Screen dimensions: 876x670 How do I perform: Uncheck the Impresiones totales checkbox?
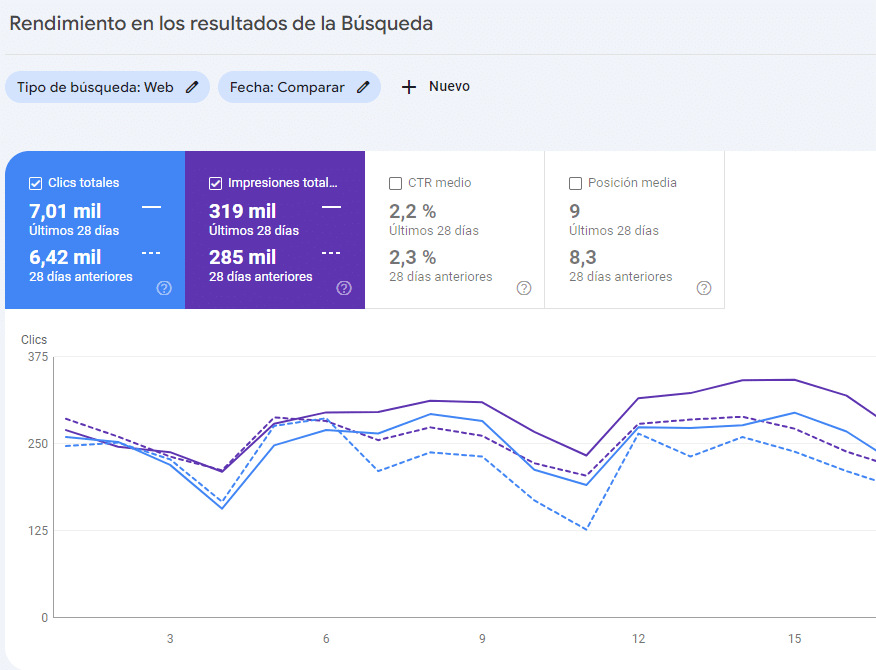pos(216,184)
